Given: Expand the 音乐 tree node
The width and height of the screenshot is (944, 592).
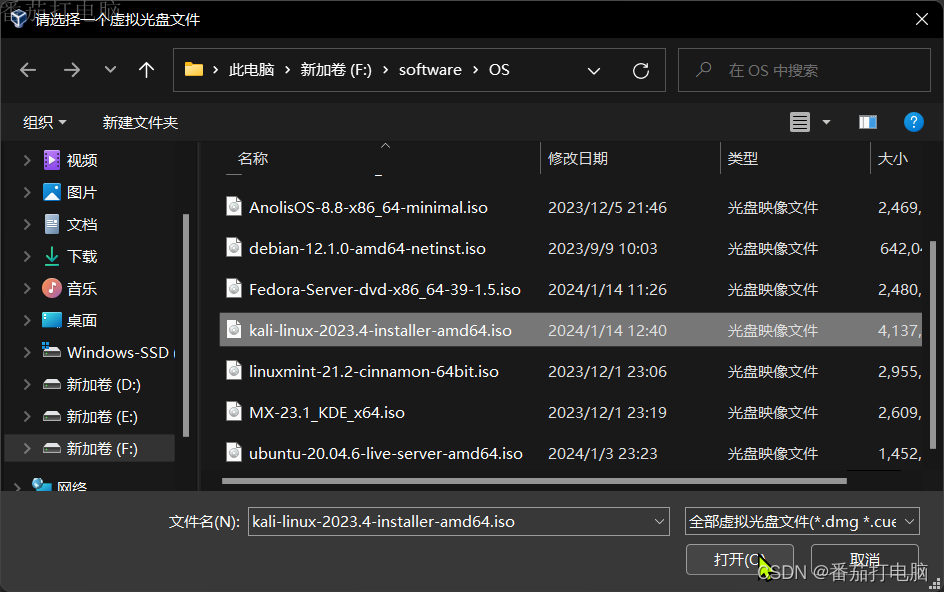Looking at the screenshot, I should click(x=26, y=288).
